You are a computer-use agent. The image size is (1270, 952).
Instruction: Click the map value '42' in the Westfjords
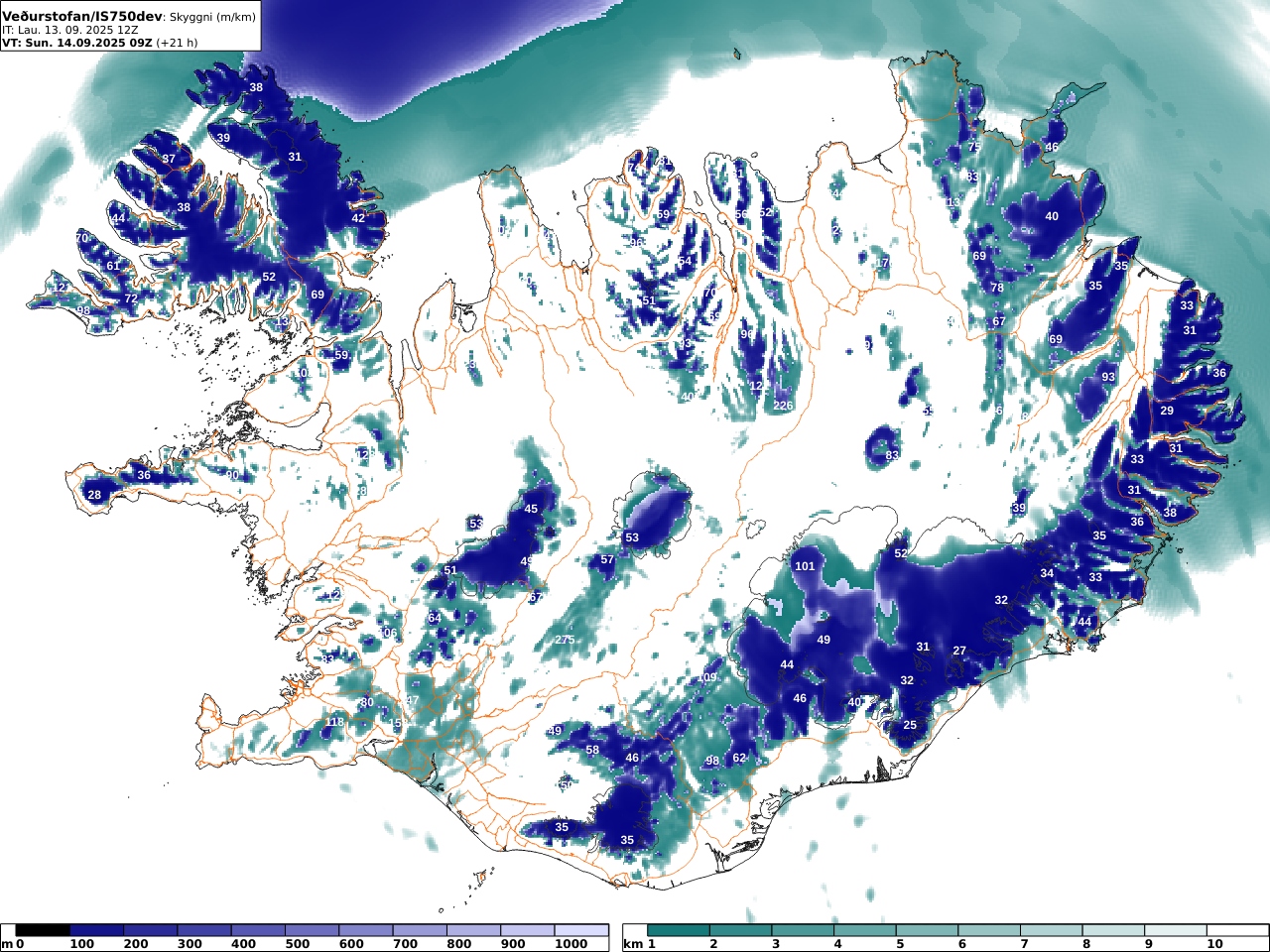(358, 217)
